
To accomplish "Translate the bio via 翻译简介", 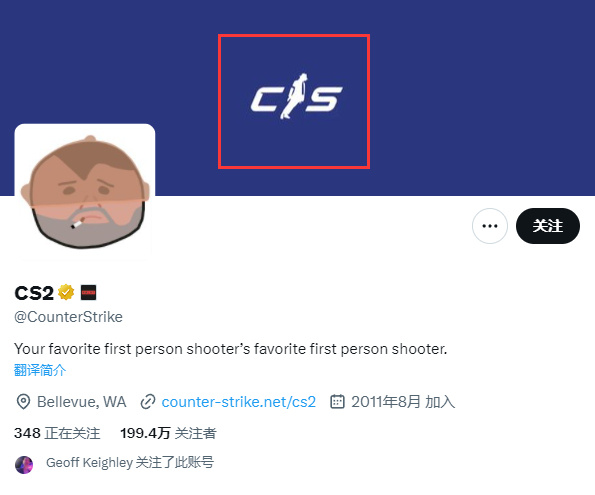I will coord(40,370).
